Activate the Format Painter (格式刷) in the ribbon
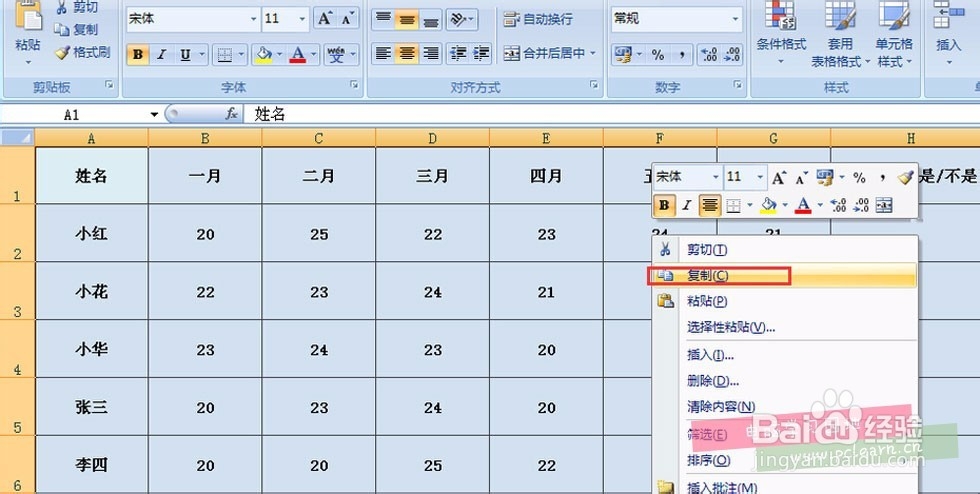 tap(82, 53)
